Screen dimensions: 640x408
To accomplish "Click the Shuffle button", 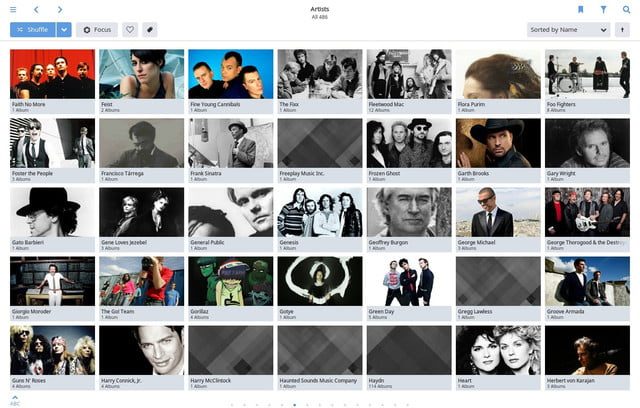I will 33,30.
